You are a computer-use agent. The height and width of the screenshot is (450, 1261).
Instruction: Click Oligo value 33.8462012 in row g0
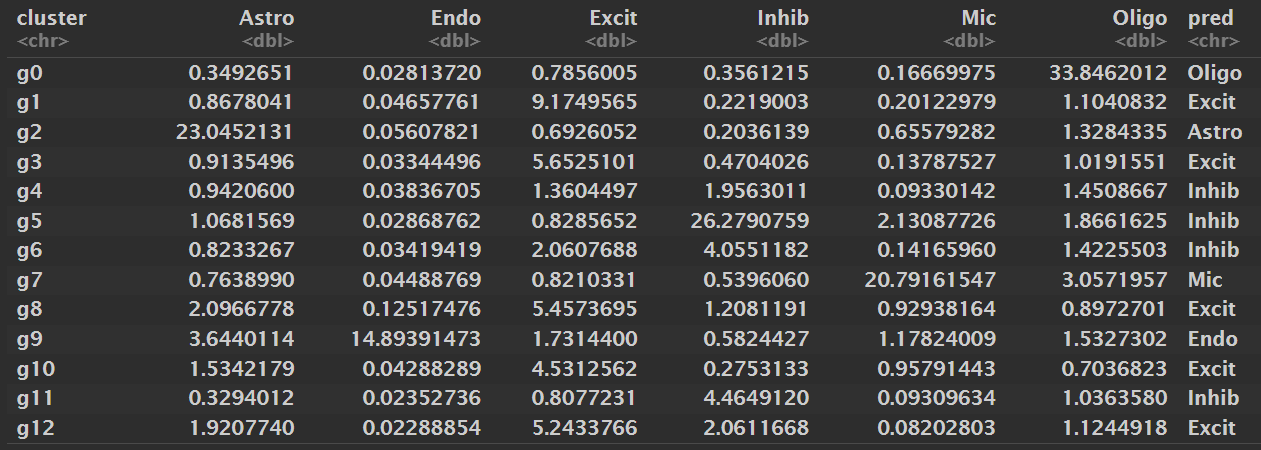click(1109, 73)
